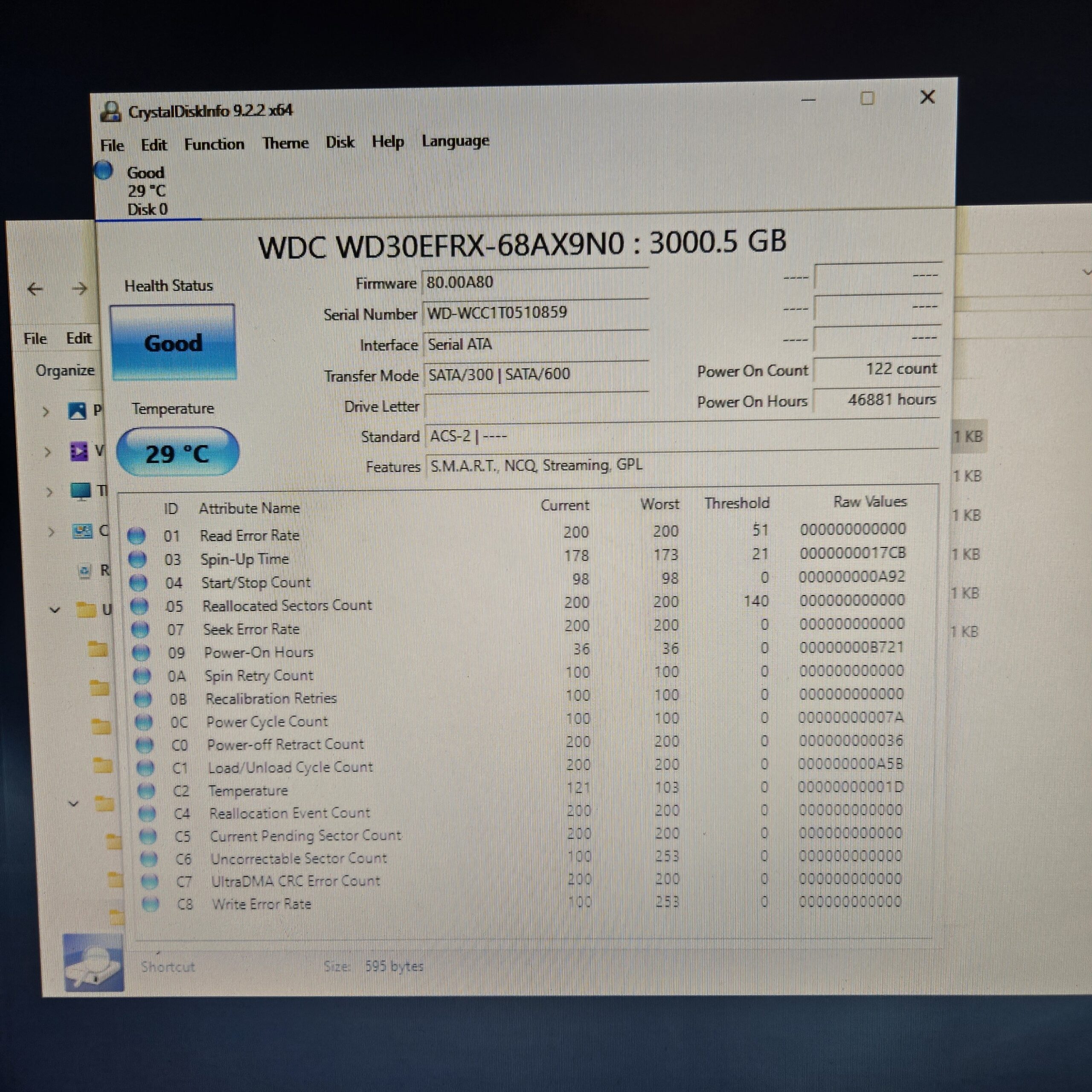Image resolution: width=1092 pixels, height=1092 pixels.
Task: Click the Good health status button
Action: [x=174, y=343]
